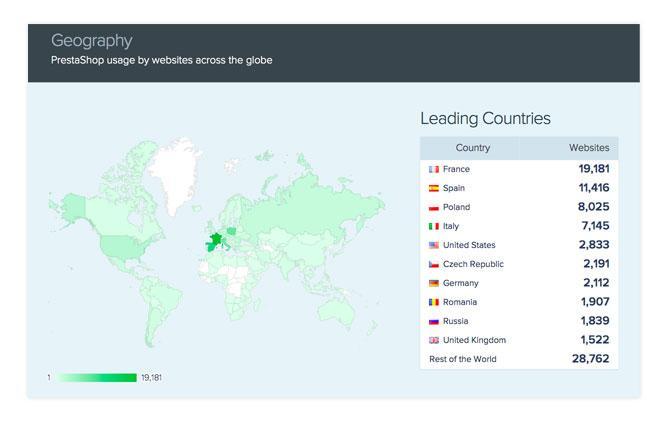Click the value 28,762 for Rest of World

pos(590,359)
